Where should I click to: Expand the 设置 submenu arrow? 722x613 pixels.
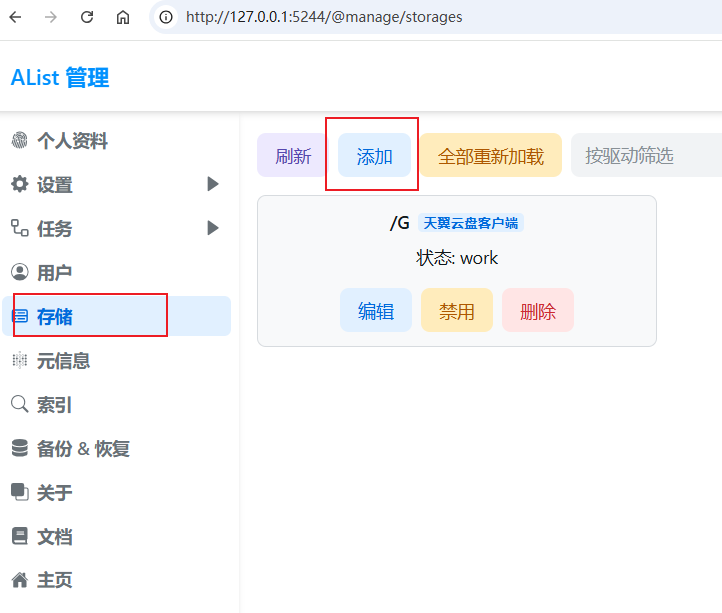coord(212,184)
